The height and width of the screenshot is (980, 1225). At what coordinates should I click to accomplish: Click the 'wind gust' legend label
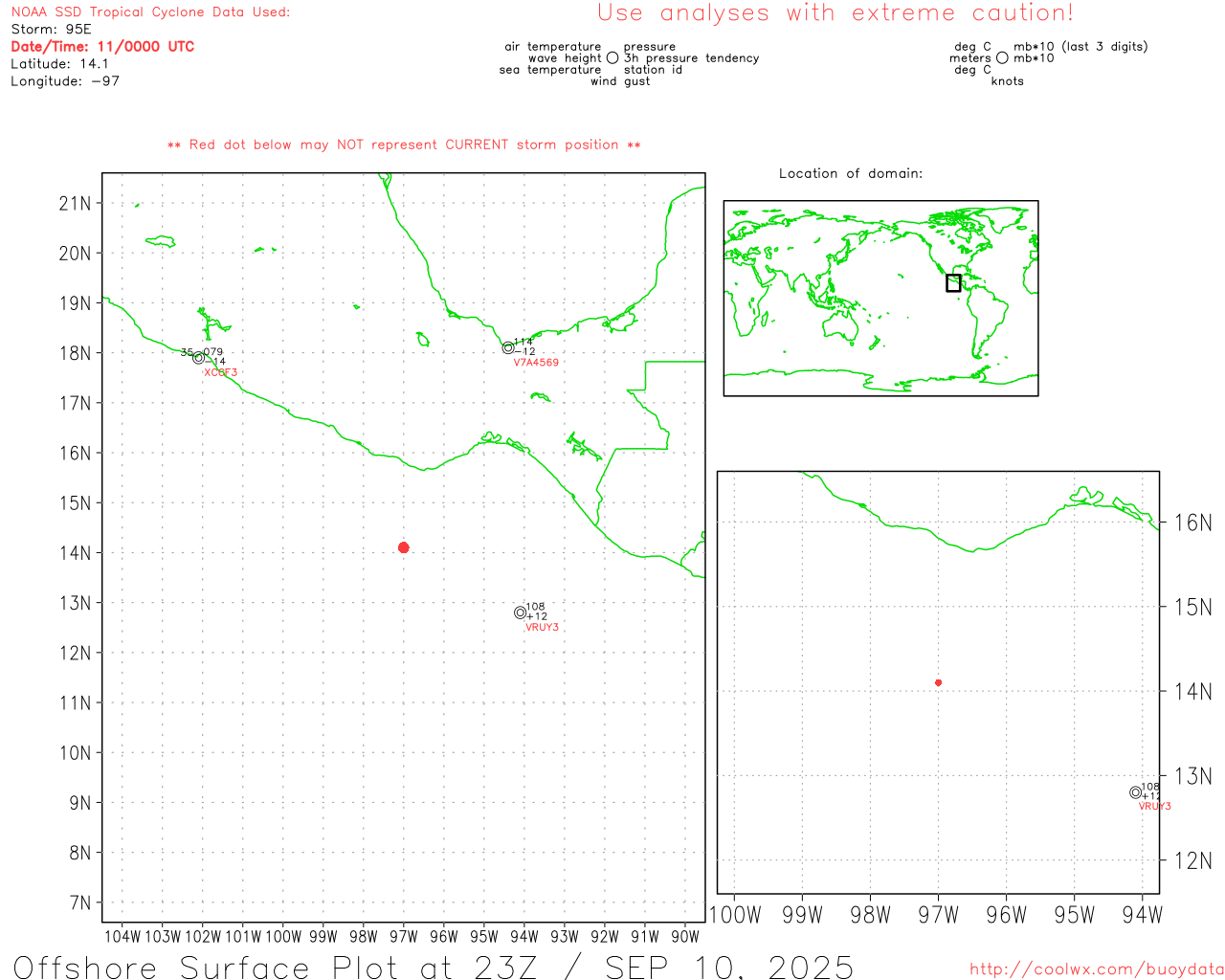620,81
